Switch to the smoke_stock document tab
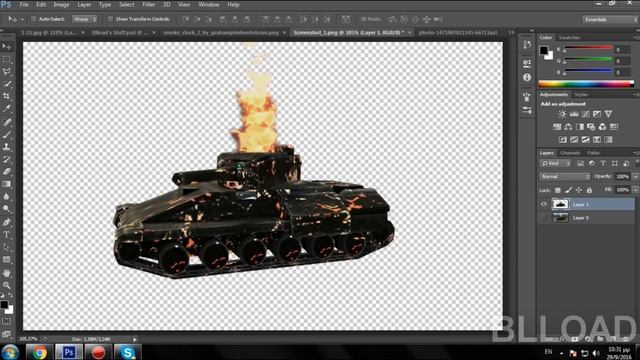Viewport: 640px width, 360px height. point(221,32)
